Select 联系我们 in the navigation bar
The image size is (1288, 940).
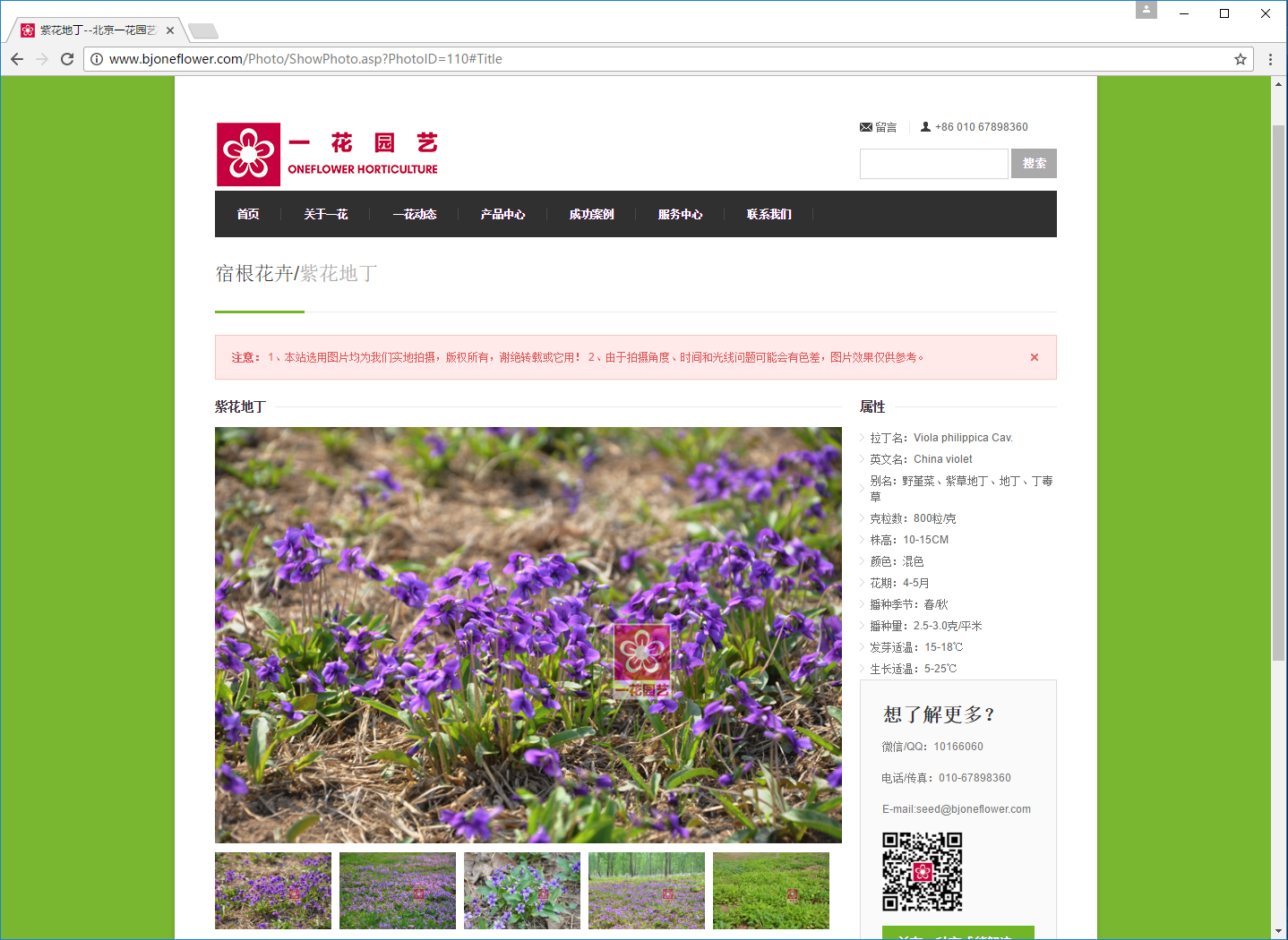coord(769,214)
